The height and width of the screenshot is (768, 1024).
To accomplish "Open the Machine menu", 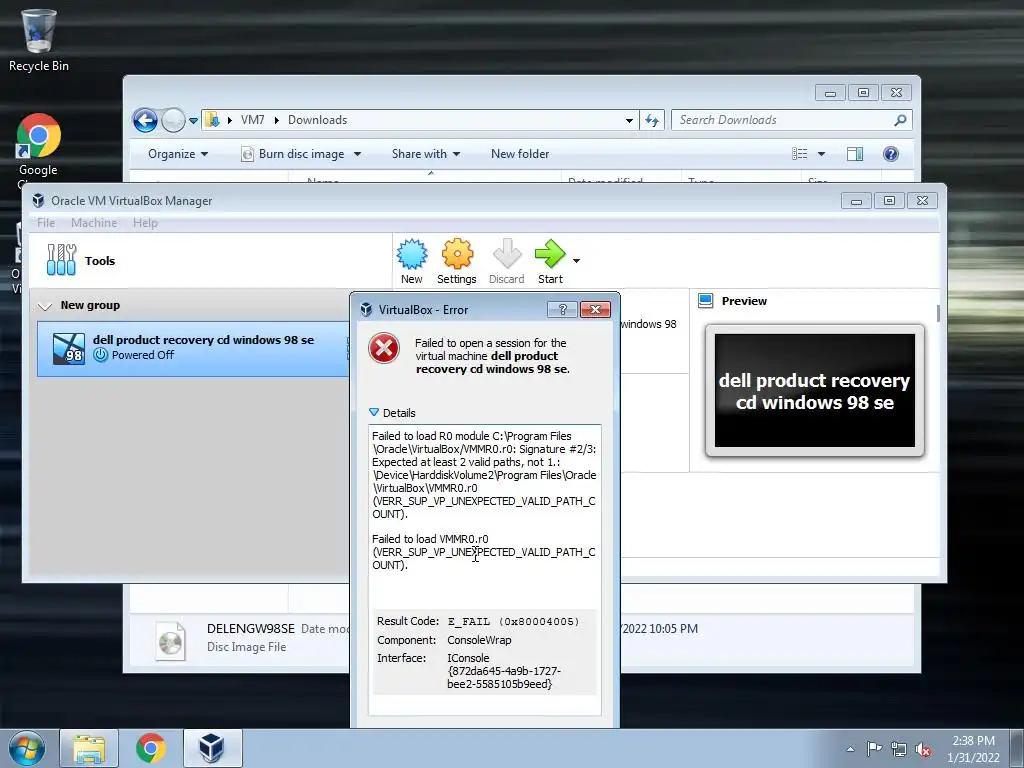I will (x=94, y=223).
